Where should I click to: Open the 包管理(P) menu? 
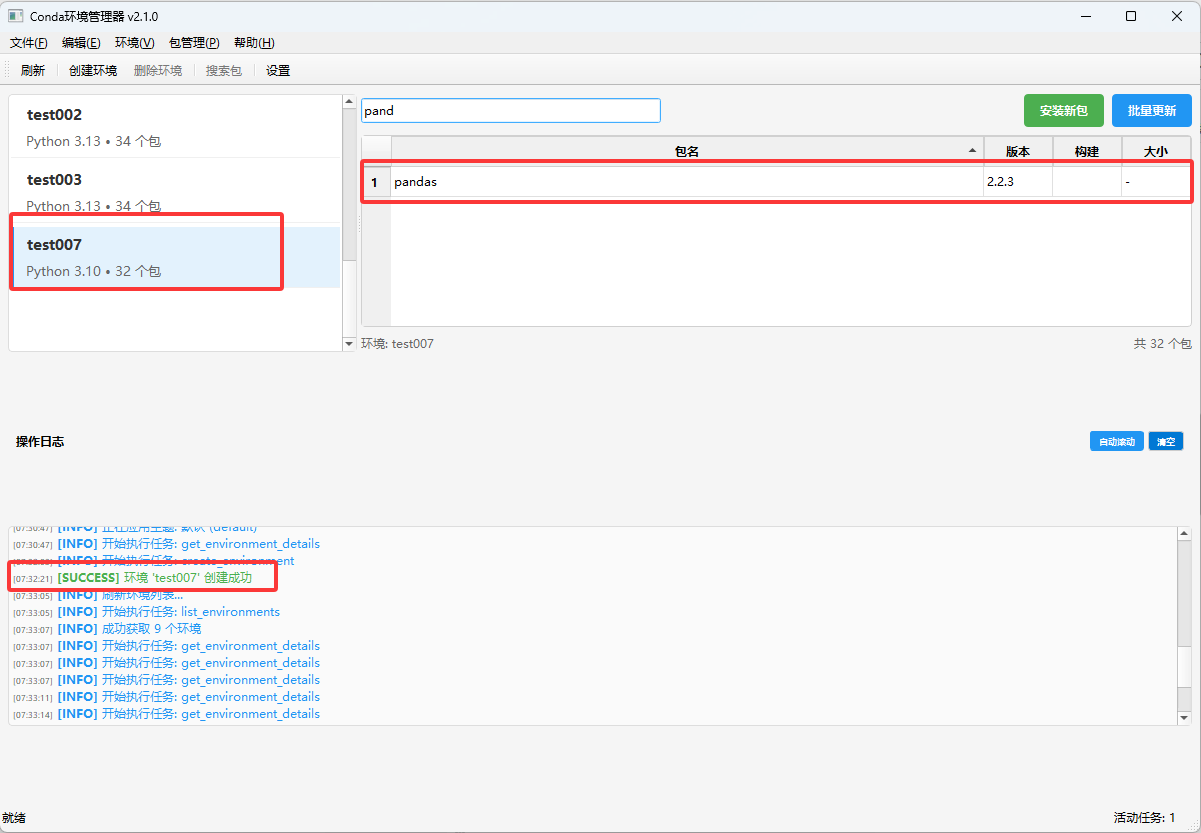click(194, 43)
